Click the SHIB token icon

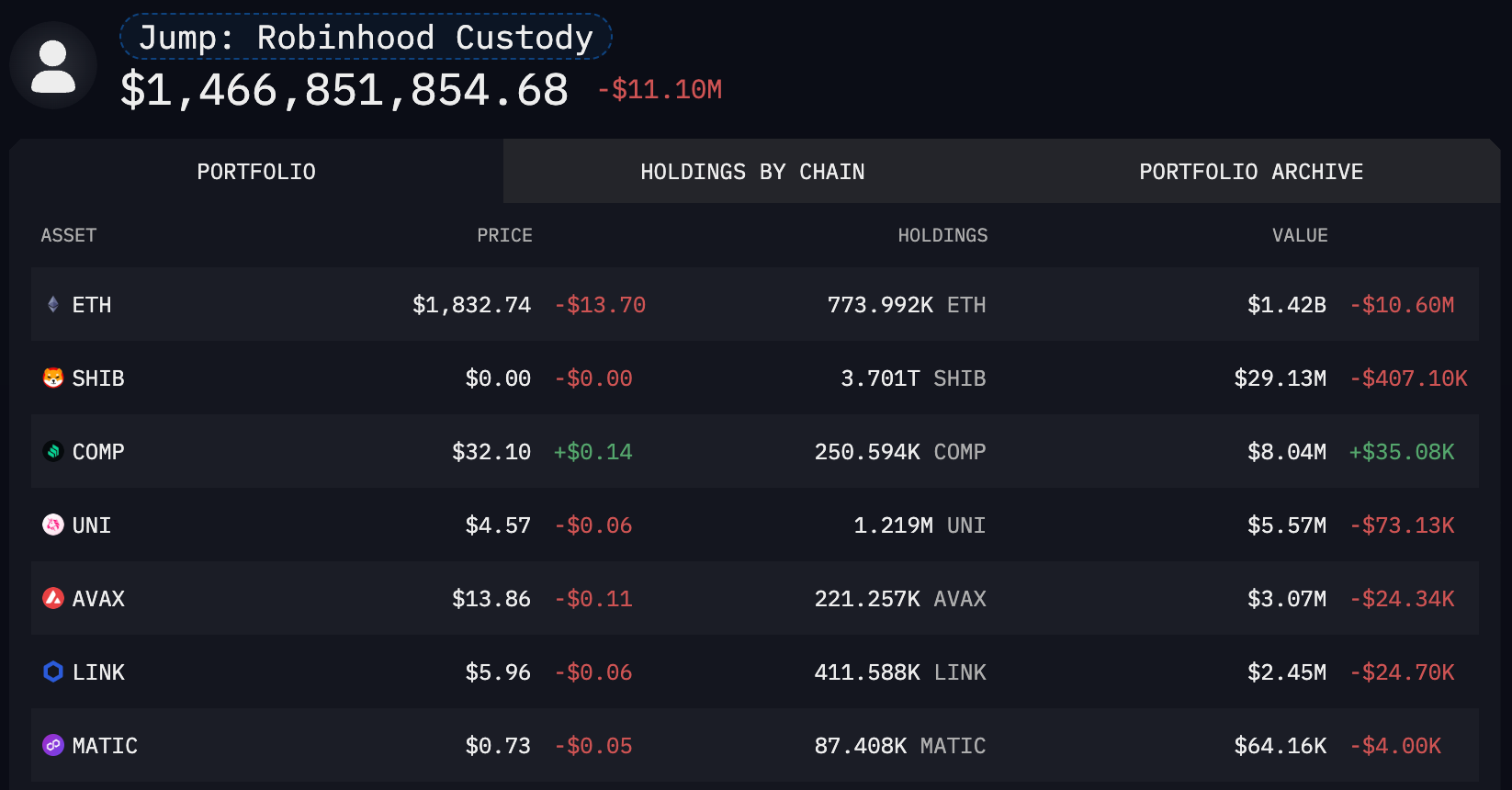click(x=53, y=378)
